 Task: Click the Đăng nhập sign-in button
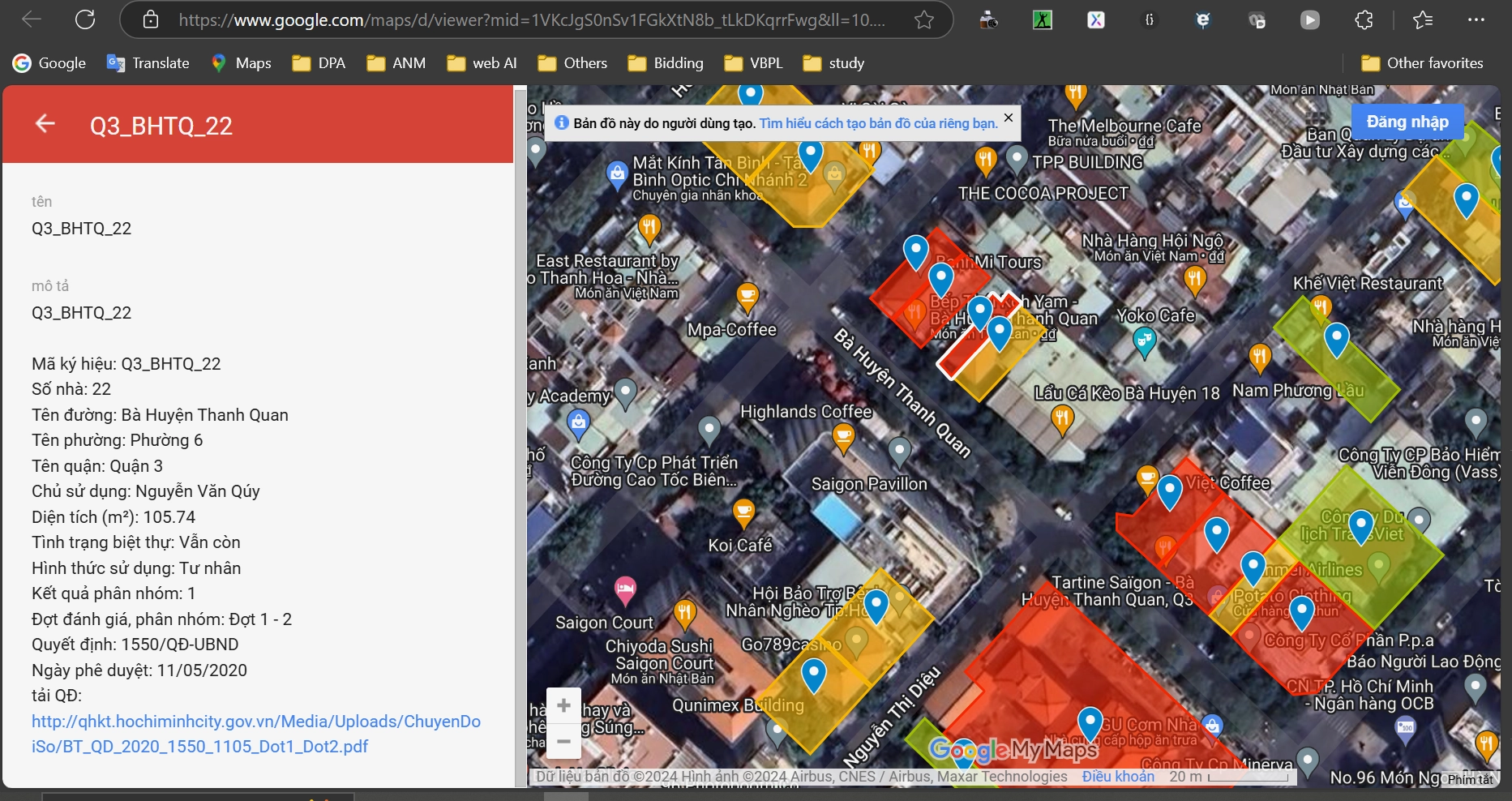(x=1407, y=122)
